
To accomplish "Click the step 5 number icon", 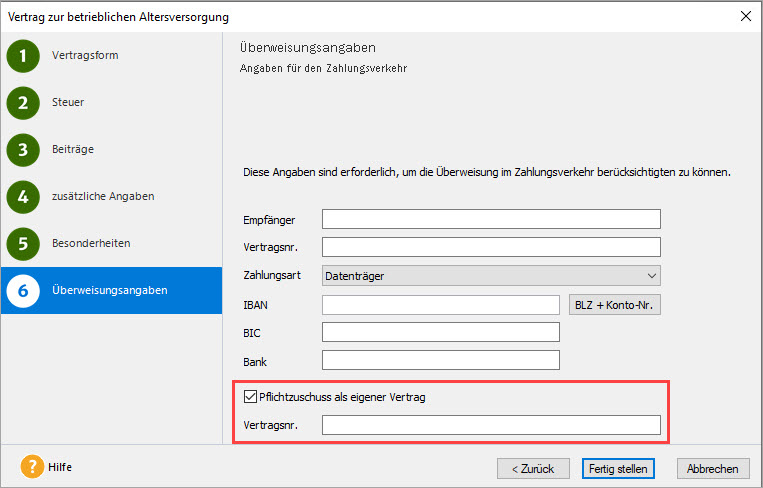I will pos(23,244).
